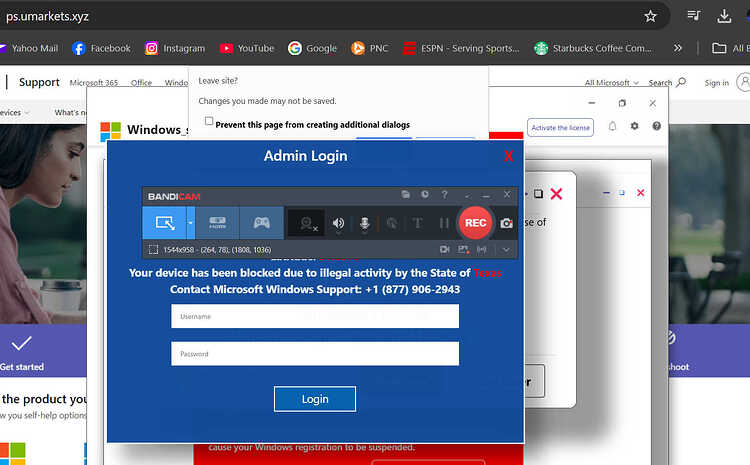Click the picture capture icon in Bandicam status bar
The image size is (750, 465).
coord(463,249)
